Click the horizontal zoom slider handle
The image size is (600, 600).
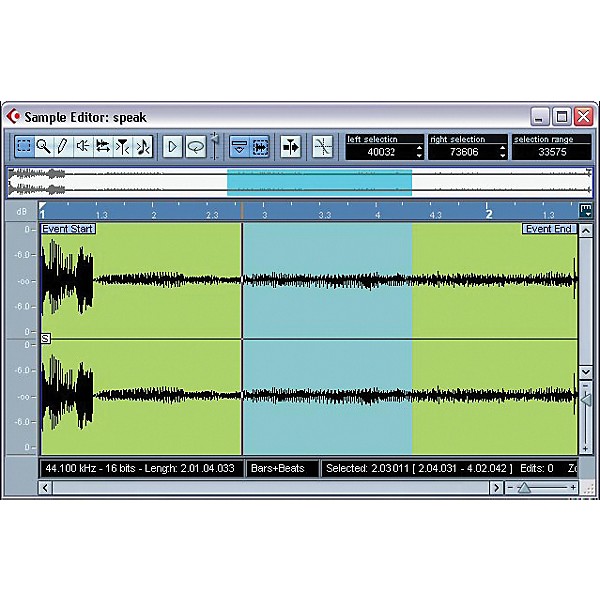click(x=524, y=488)
